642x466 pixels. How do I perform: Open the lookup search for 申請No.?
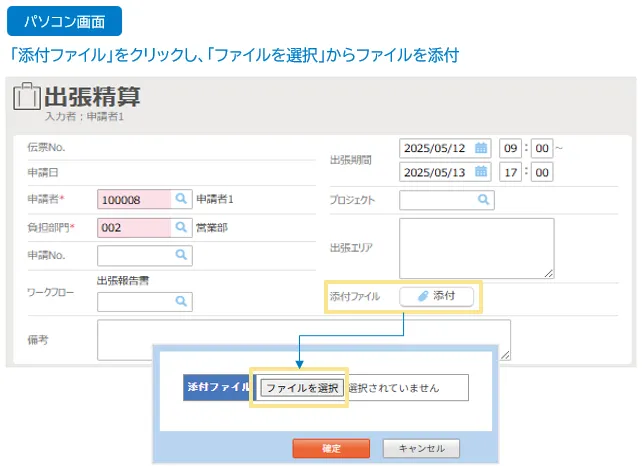[181, 256]
